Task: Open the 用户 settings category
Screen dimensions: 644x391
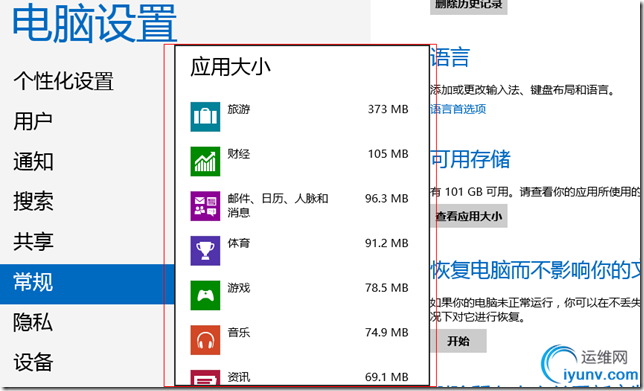Action: click(x=33, y=121)
